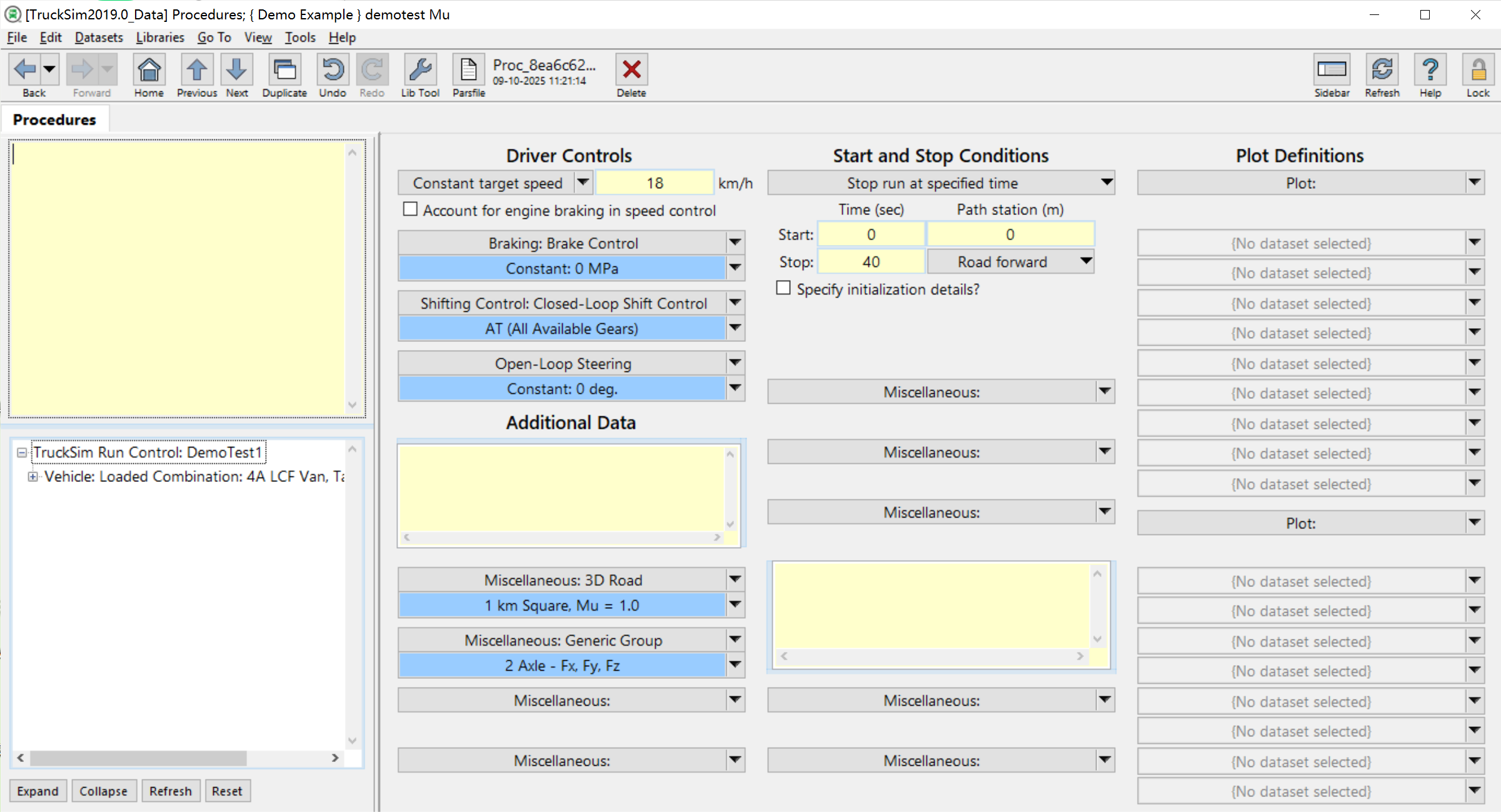The height and width of the screenshot is (812, 1501).
Task: View the Parsfile document icon
Action: pyautogui.click(x=468, y=69)
